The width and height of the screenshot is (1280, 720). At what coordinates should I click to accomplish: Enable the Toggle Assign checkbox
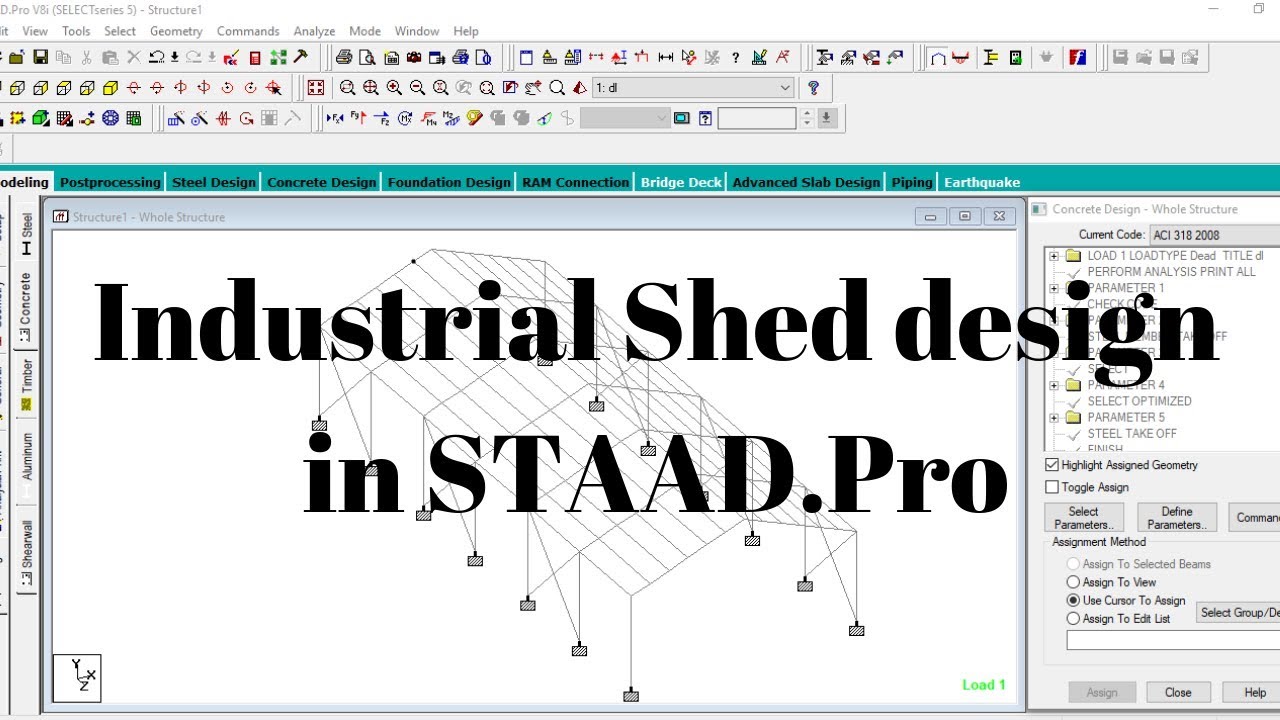1052,487
